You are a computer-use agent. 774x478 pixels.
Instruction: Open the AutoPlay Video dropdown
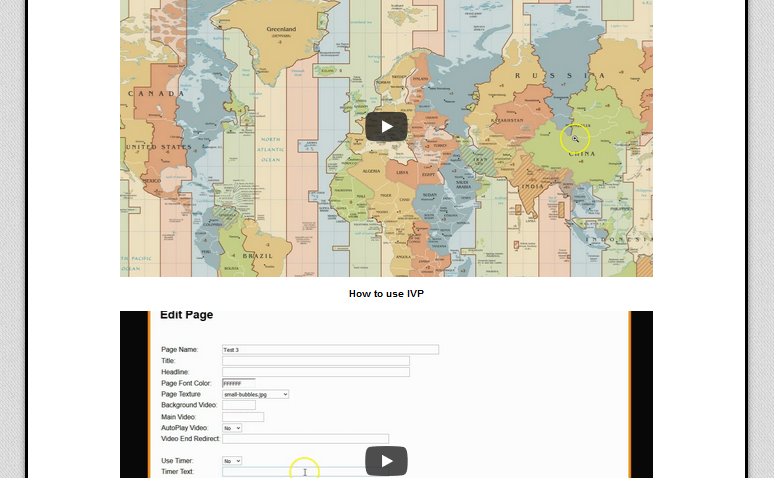click(232, 428)
